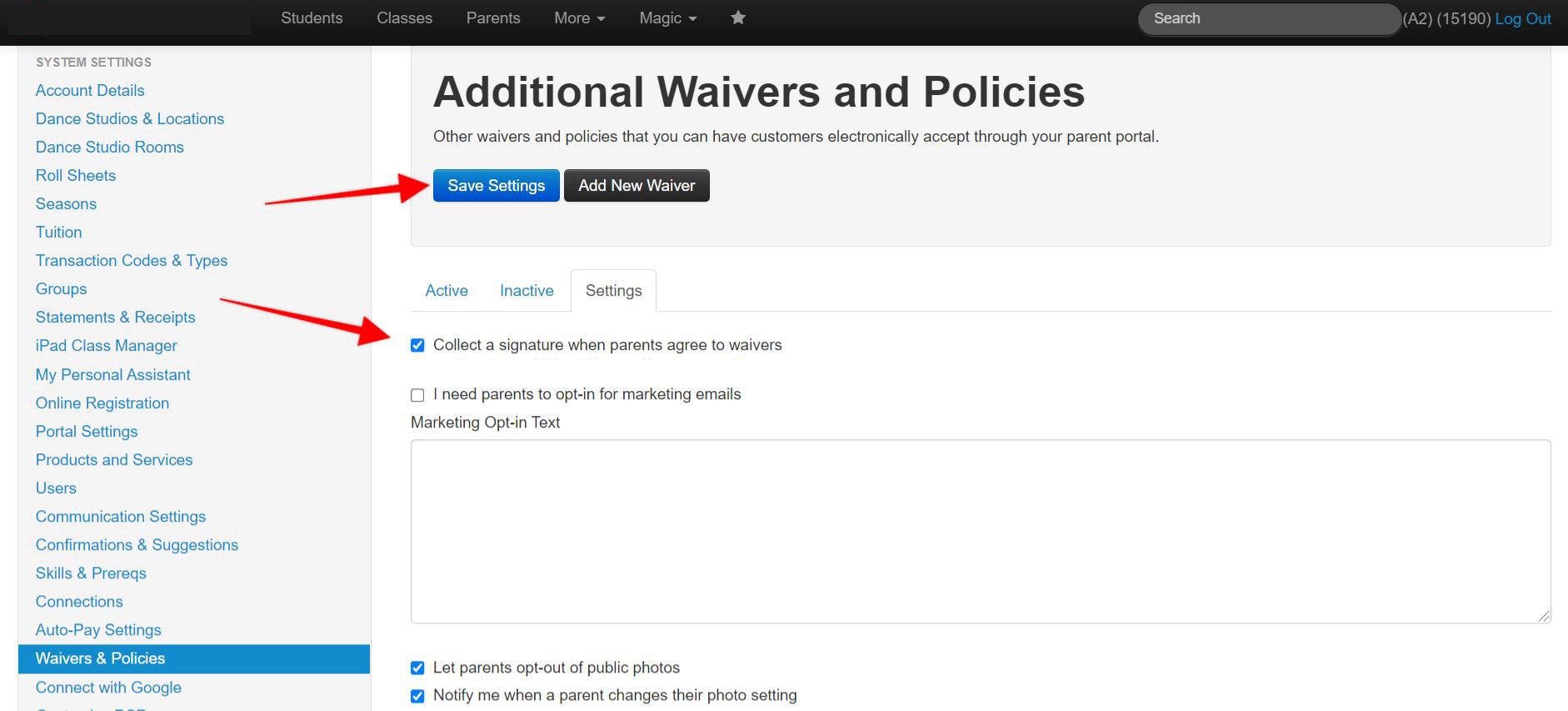Viewport: 1568px width, 711px height.
Task: Go to Classes in the navbar
Action: (x=404, y=18)
